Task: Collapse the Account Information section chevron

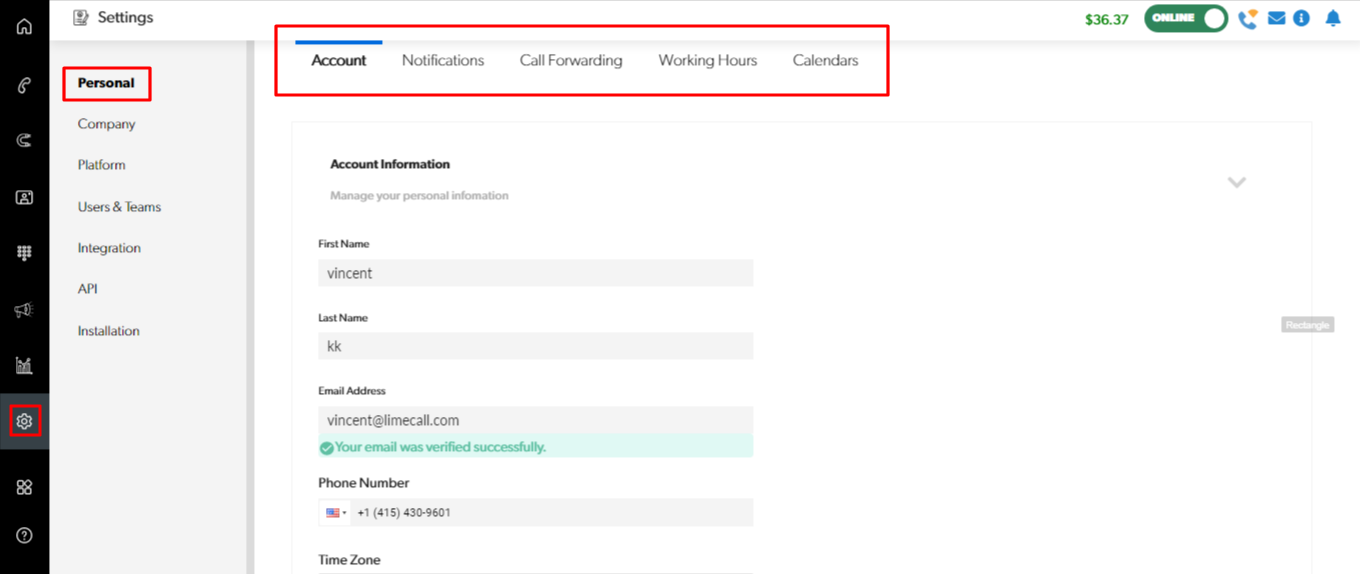Action: point(1237,182)
